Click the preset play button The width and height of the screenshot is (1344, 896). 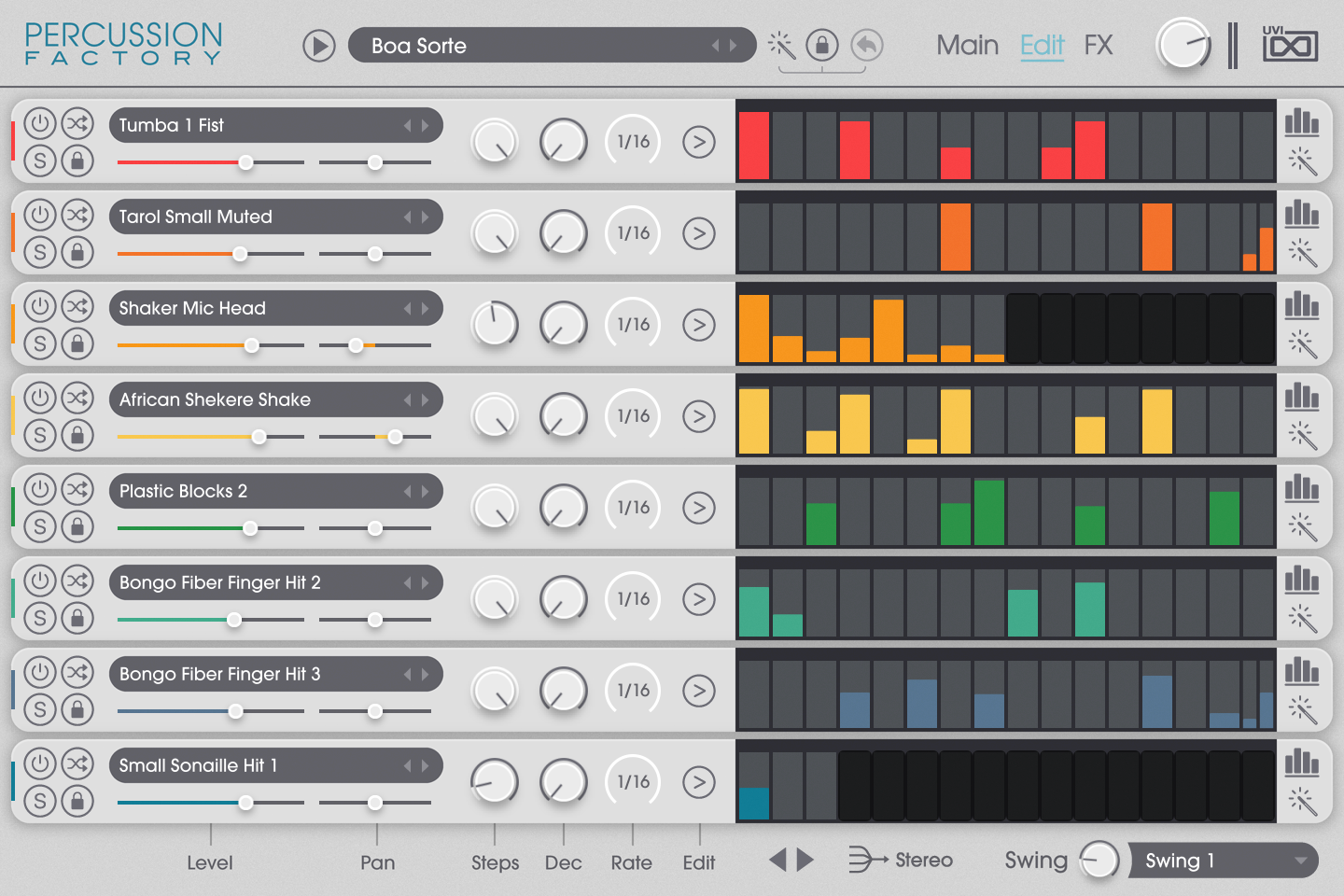pyautogui.click(x=318, y=46)
